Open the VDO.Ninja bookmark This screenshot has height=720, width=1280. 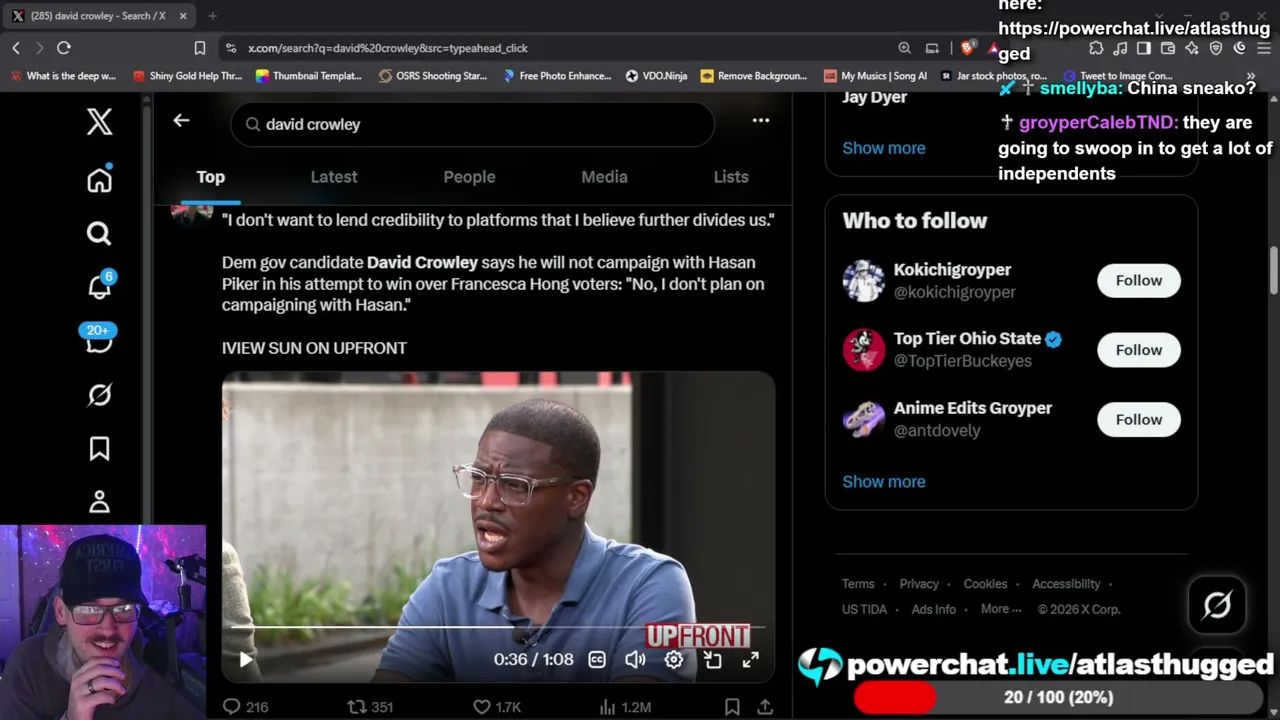click(657, 76)
